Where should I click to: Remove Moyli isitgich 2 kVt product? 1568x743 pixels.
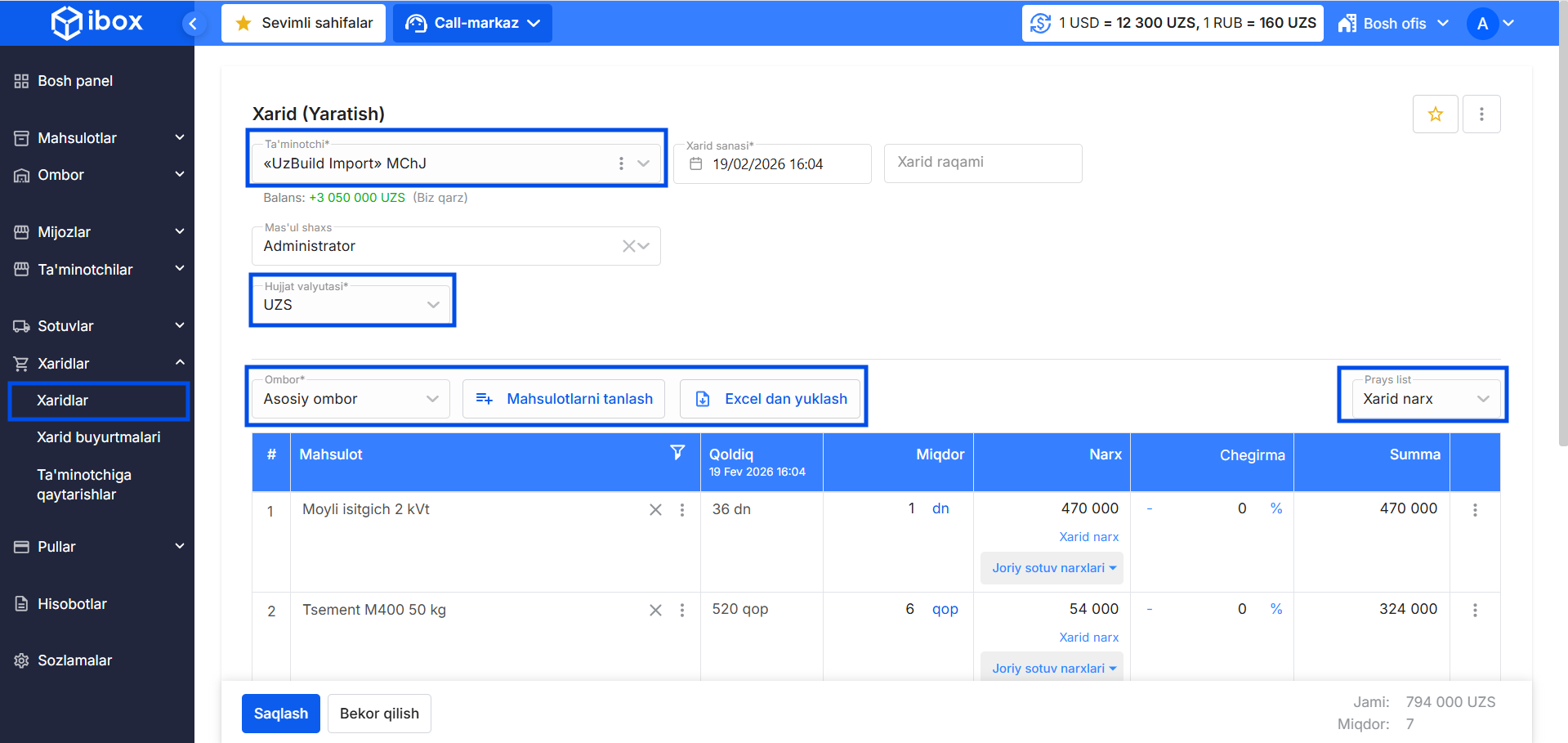(x=655, y=510)
